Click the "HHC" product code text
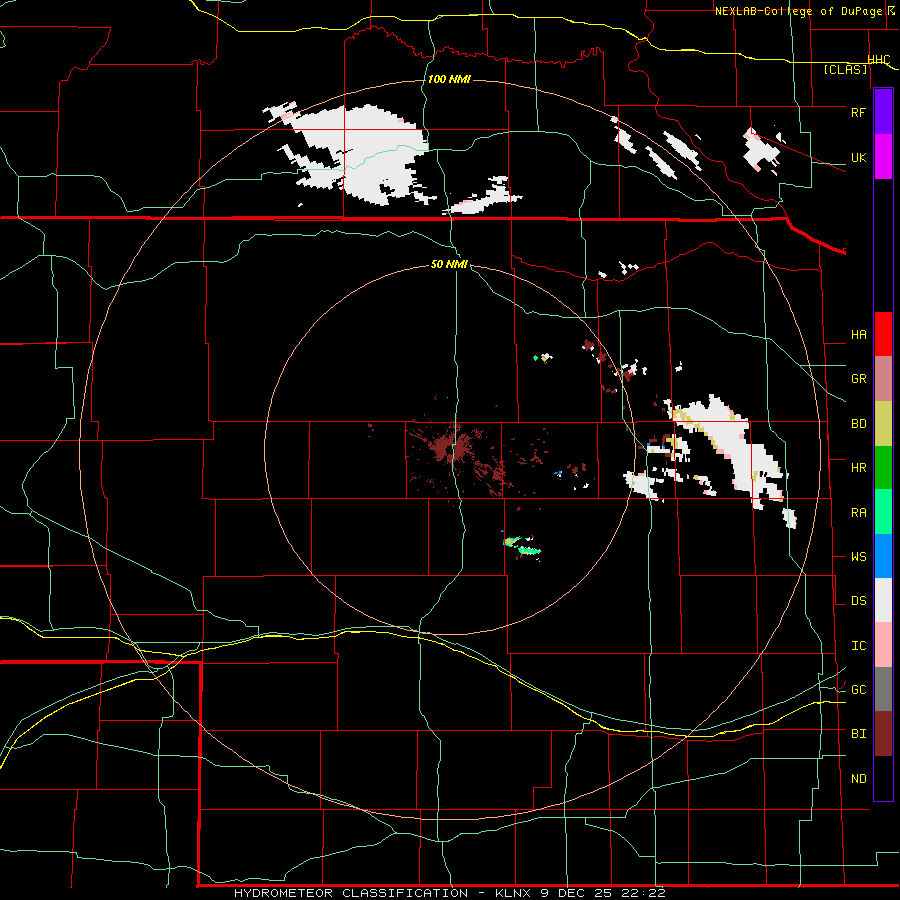The width and height of the screenshot is (900, 900). click(x=878, y=60)
